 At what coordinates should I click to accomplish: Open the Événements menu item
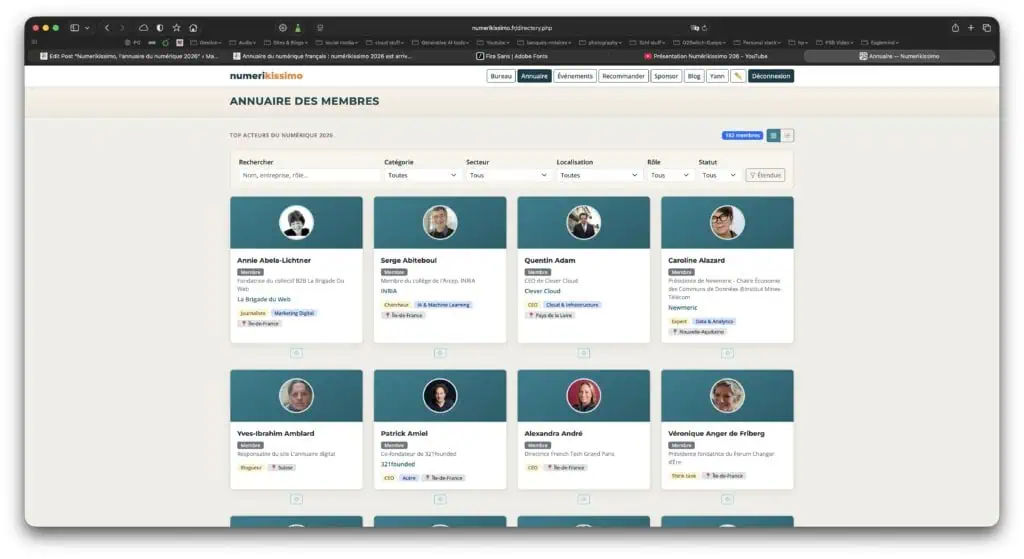click(575, 76)
